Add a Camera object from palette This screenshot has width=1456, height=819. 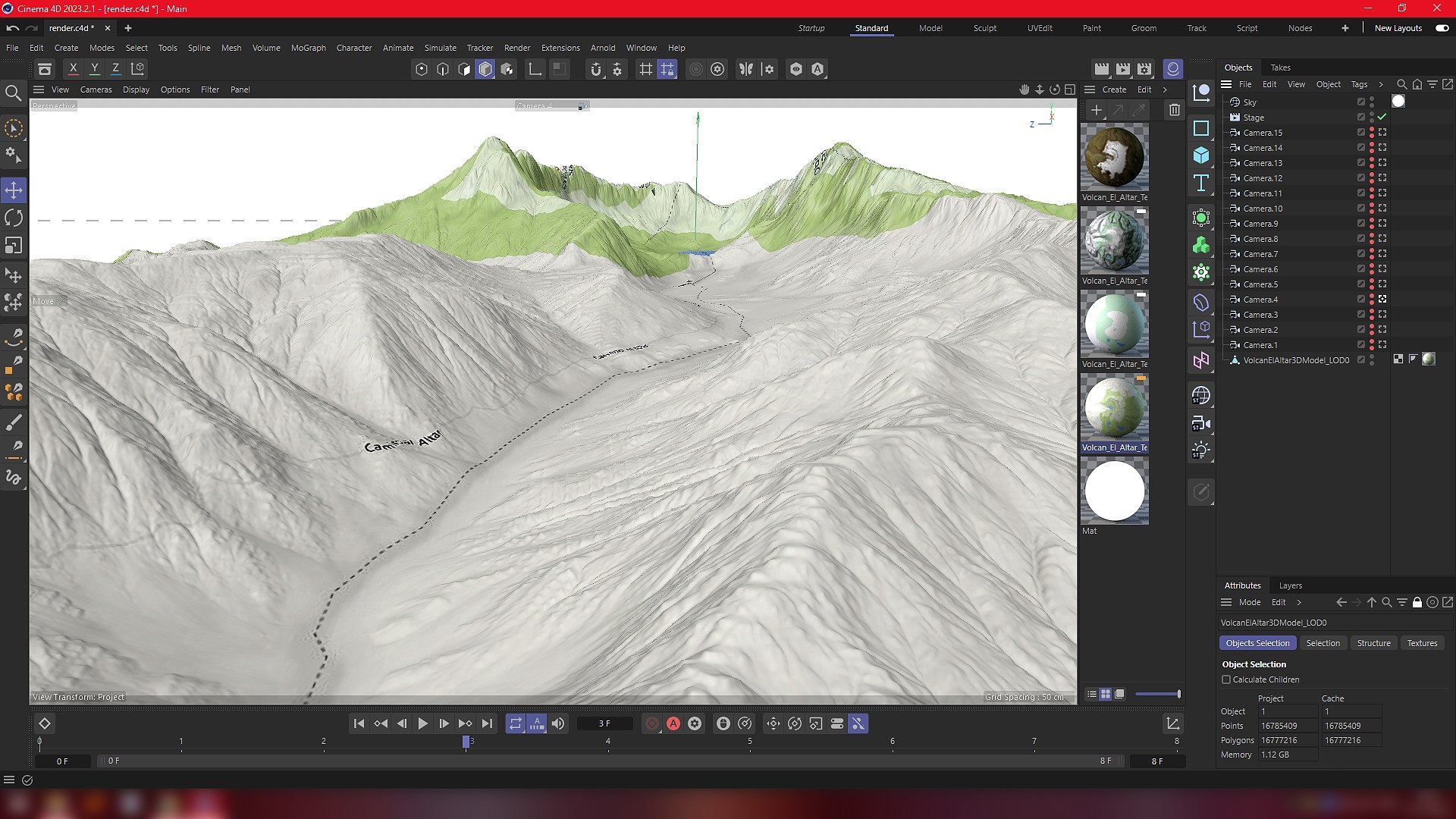coord(1201,423)
